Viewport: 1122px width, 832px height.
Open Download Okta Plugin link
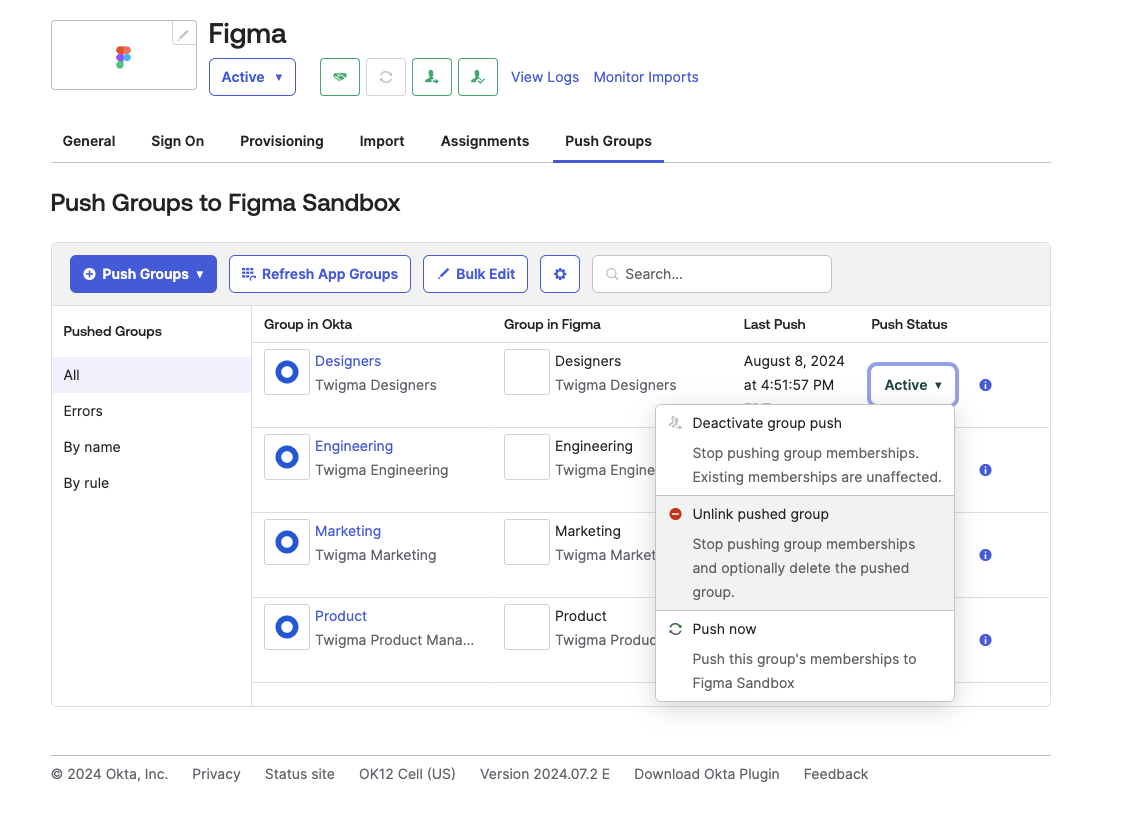pyautogui.click(x=706, y=774)
